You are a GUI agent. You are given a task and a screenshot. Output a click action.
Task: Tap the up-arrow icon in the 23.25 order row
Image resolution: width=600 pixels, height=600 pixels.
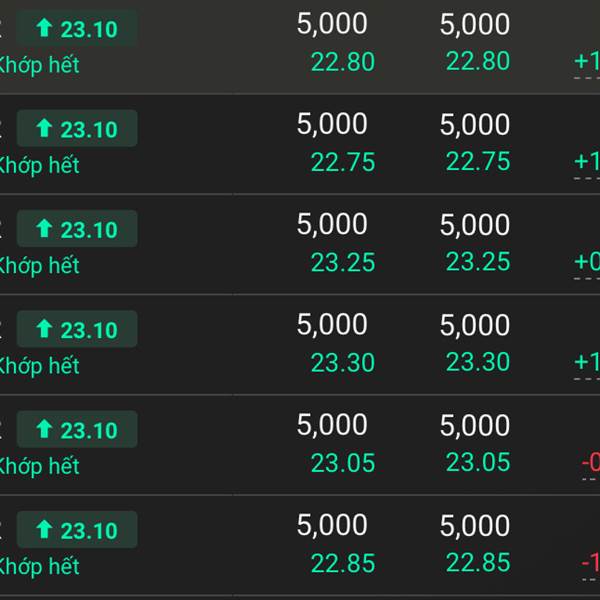44,229
